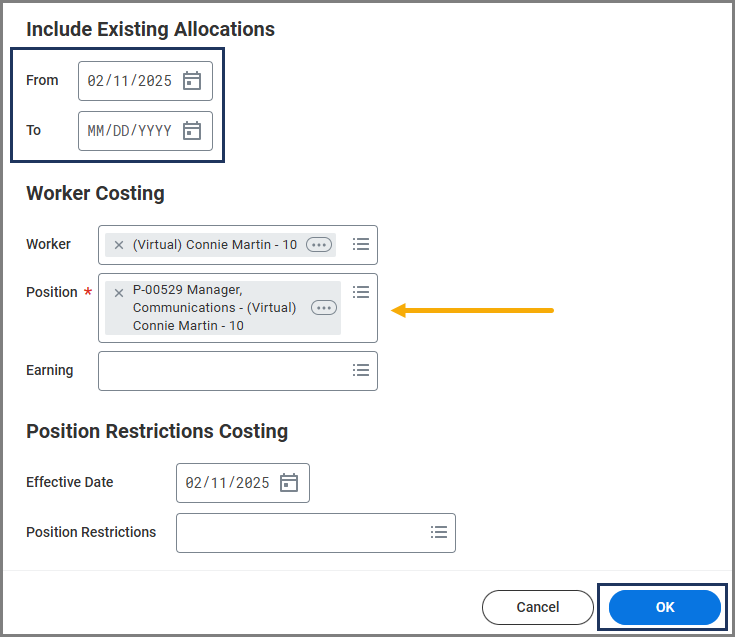Open the To date calendar picker

point(192,131)
